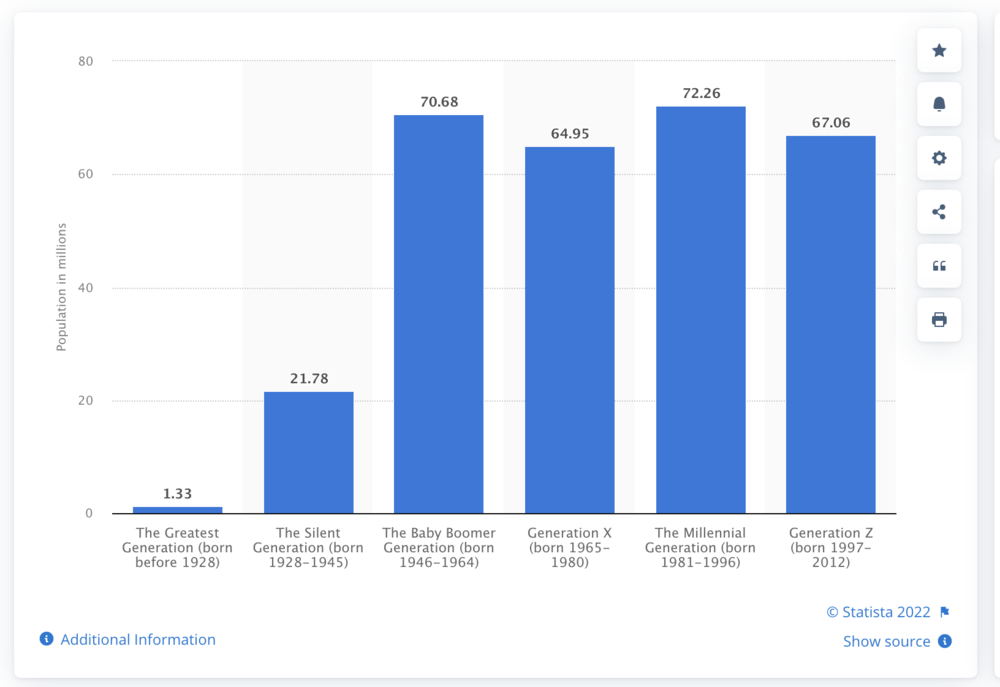Click the quotation mark citation icon
Screen dimensions: 1000x687
[x=939, y=266]
